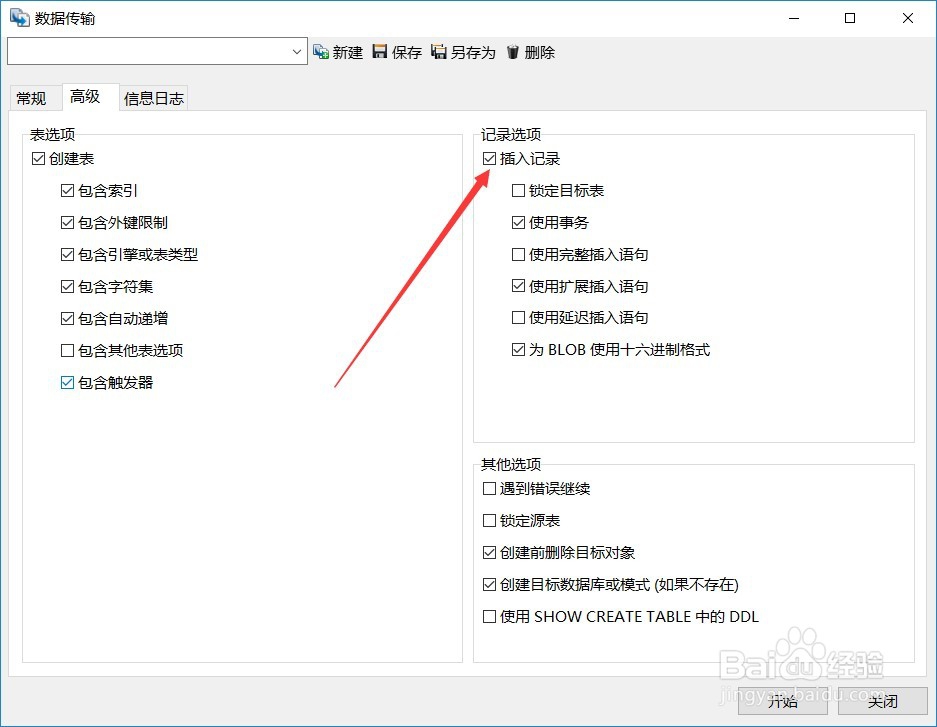Uncheck the 插入记录 option
Image resolution: width=937 pixels, height=727 pixels.
[489, 158]
